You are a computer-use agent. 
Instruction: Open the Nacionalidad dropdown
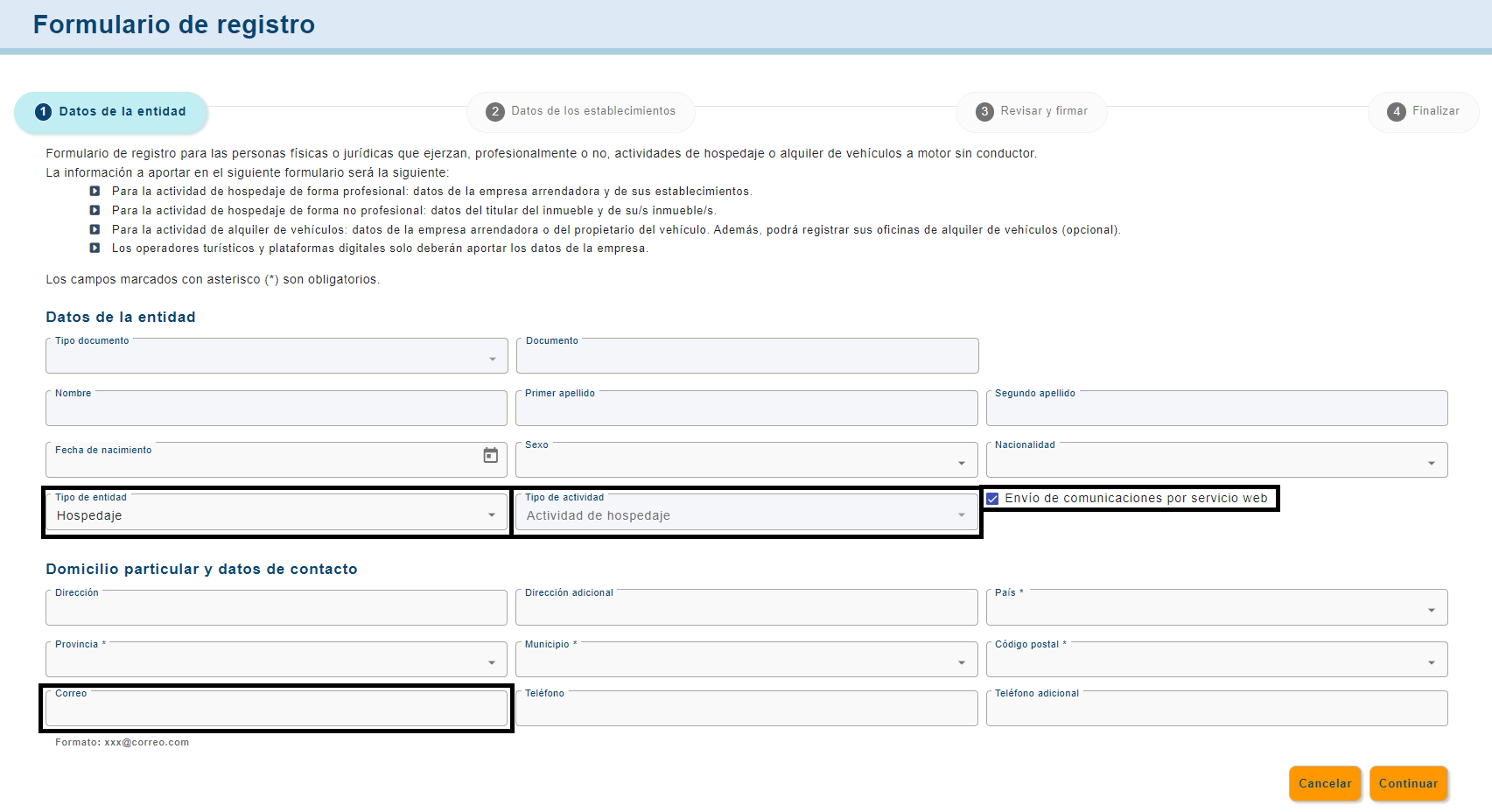(1216, 460)
